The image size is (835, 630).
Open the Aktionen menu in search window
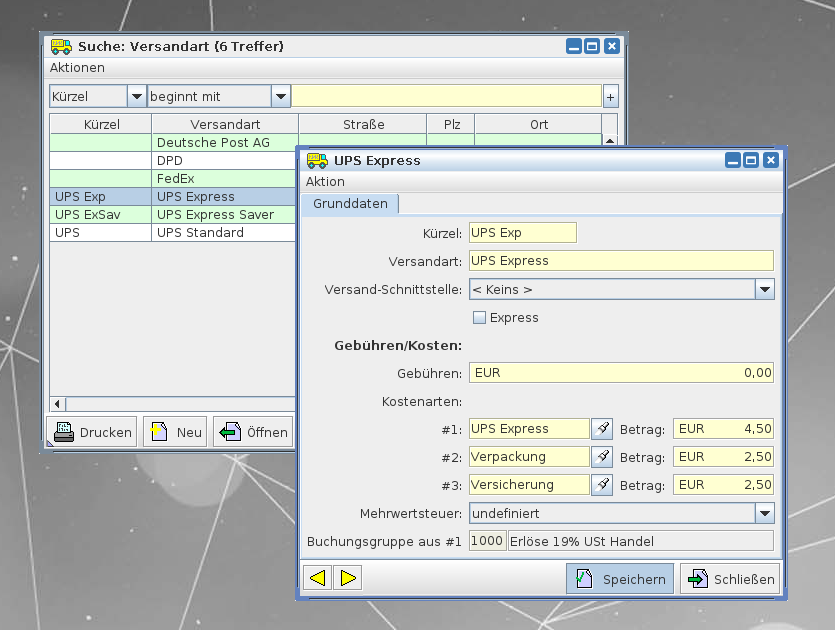coord(77,68)
